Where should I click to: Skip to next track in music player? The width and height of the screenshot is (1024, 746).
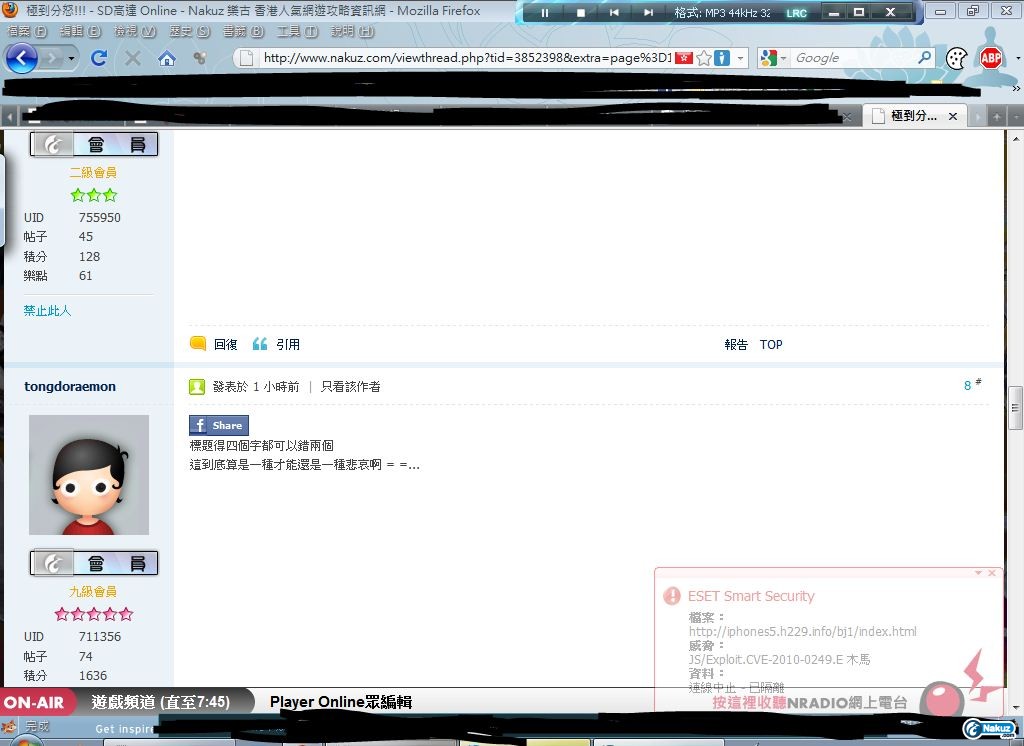[648, 13]
